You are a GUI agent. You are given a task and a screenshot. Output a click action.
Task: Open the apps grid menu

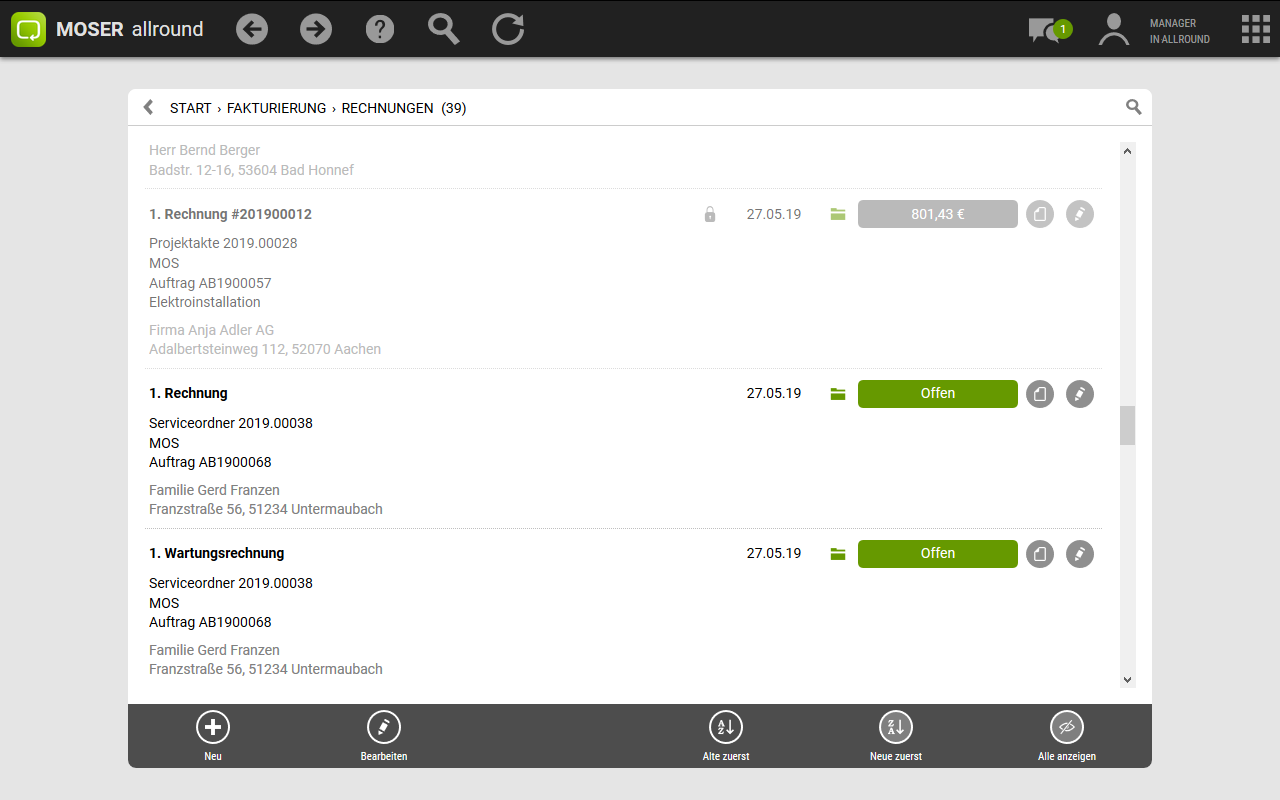(x=1256, y=29)
